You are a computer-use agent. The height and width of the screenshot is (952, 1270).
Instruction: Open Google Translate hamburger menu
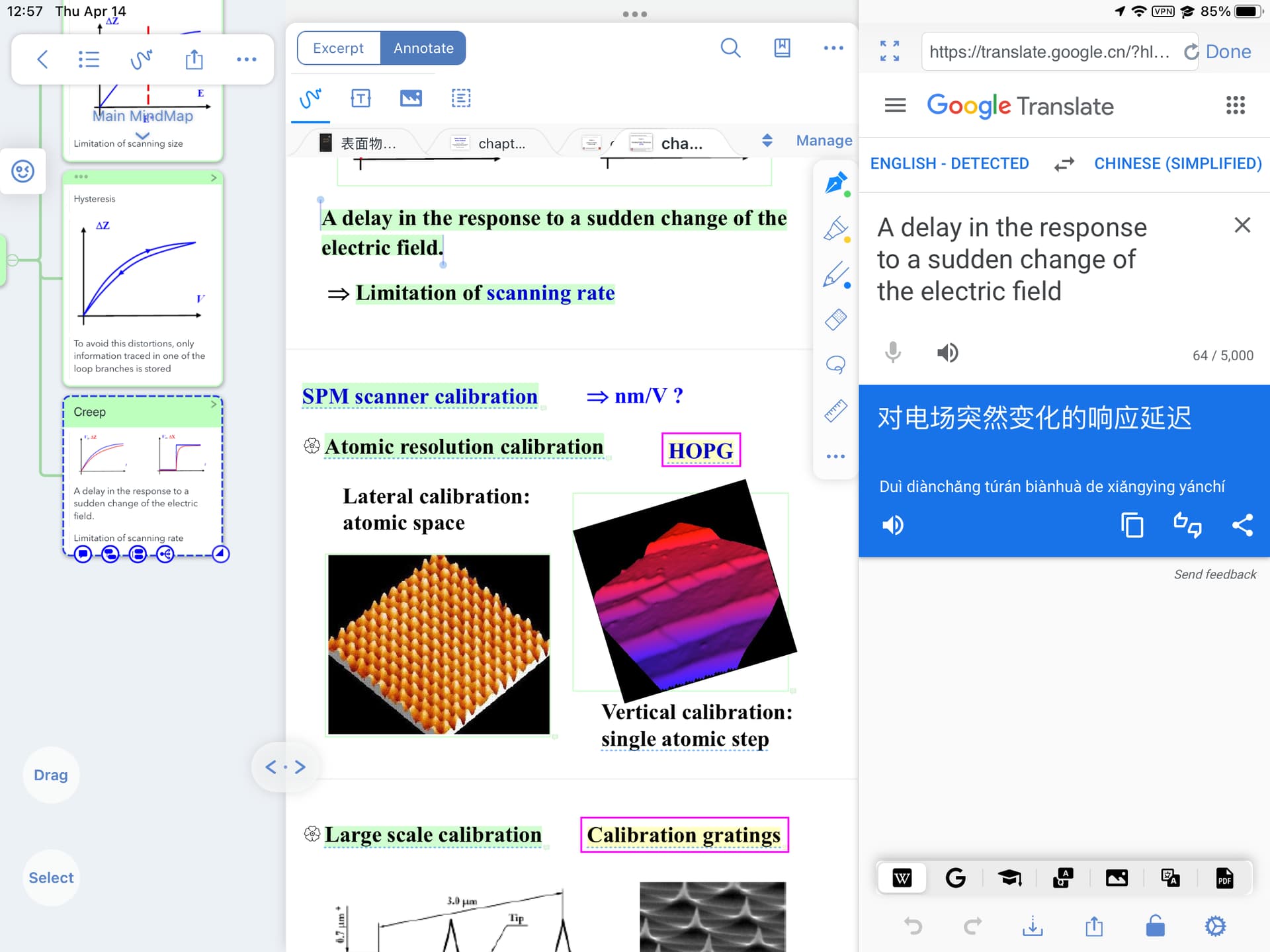(895, 105)
